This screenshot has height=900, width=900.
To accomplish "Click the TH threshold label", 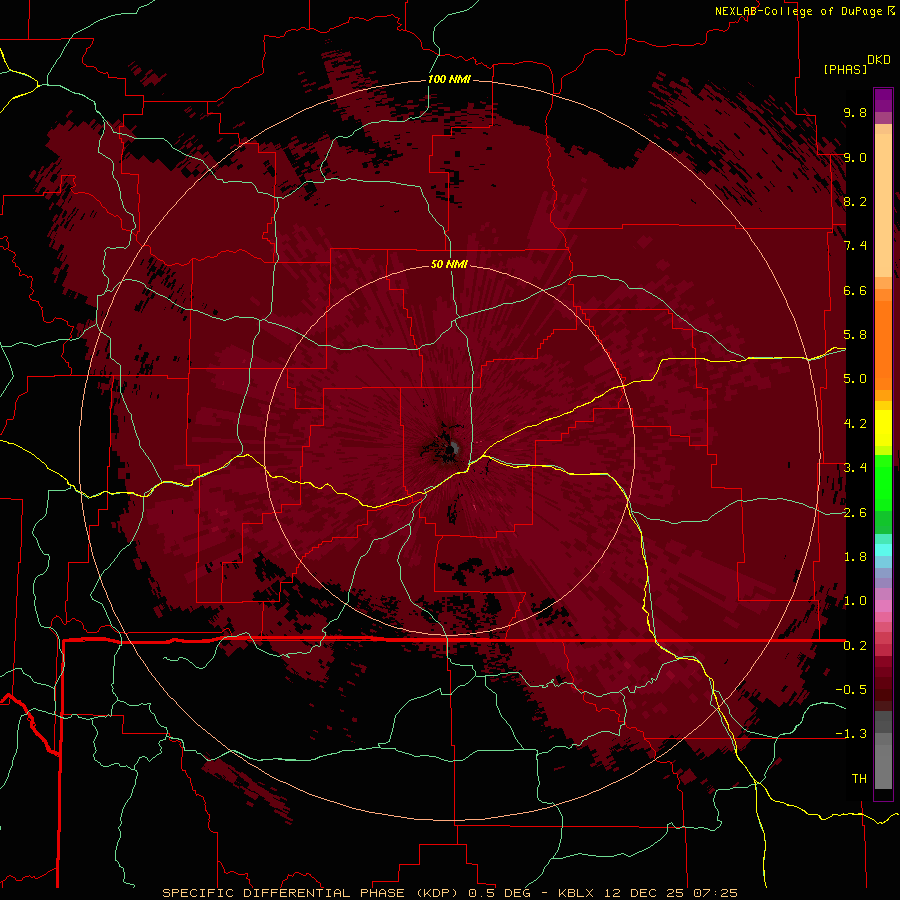I will click(859, 779).
